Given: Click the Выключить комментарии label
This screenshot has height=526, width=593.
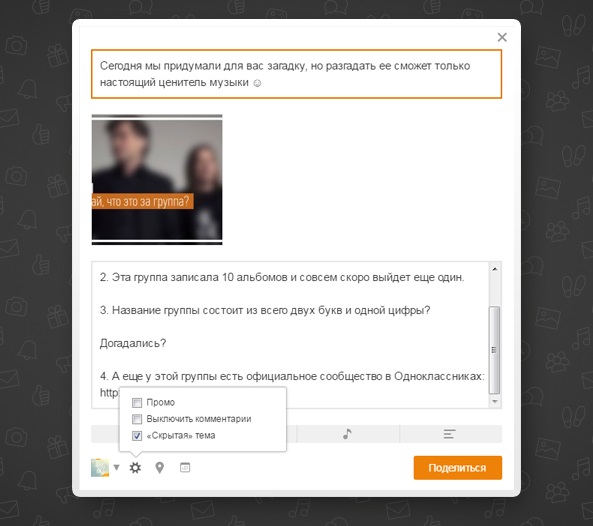Looking at the screenshot, I should [199, 419].
